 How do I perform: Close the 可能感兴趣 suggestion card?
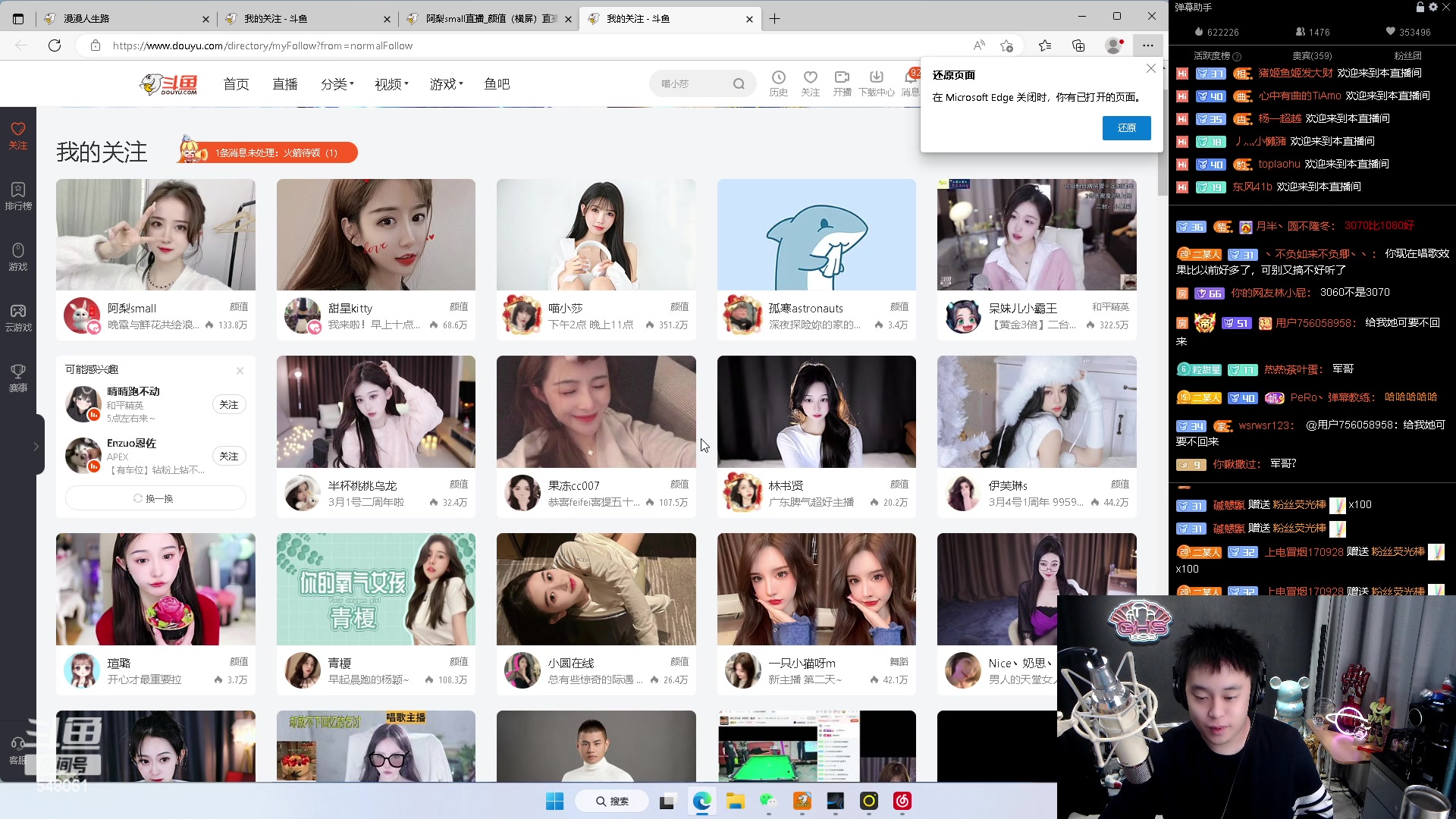click(x=240, y=370)
